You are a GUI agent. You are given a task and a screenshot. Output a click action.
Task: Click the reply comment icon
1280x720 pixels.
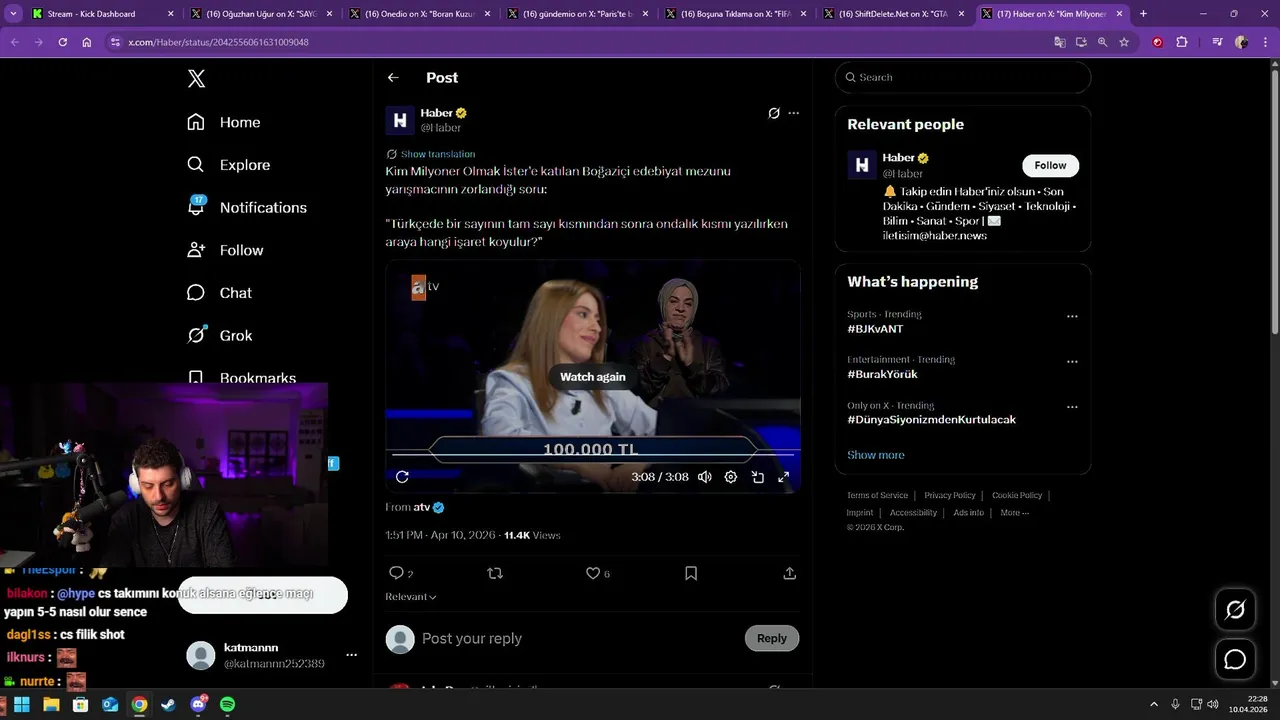pyautogui.click(x=397, y=573)
